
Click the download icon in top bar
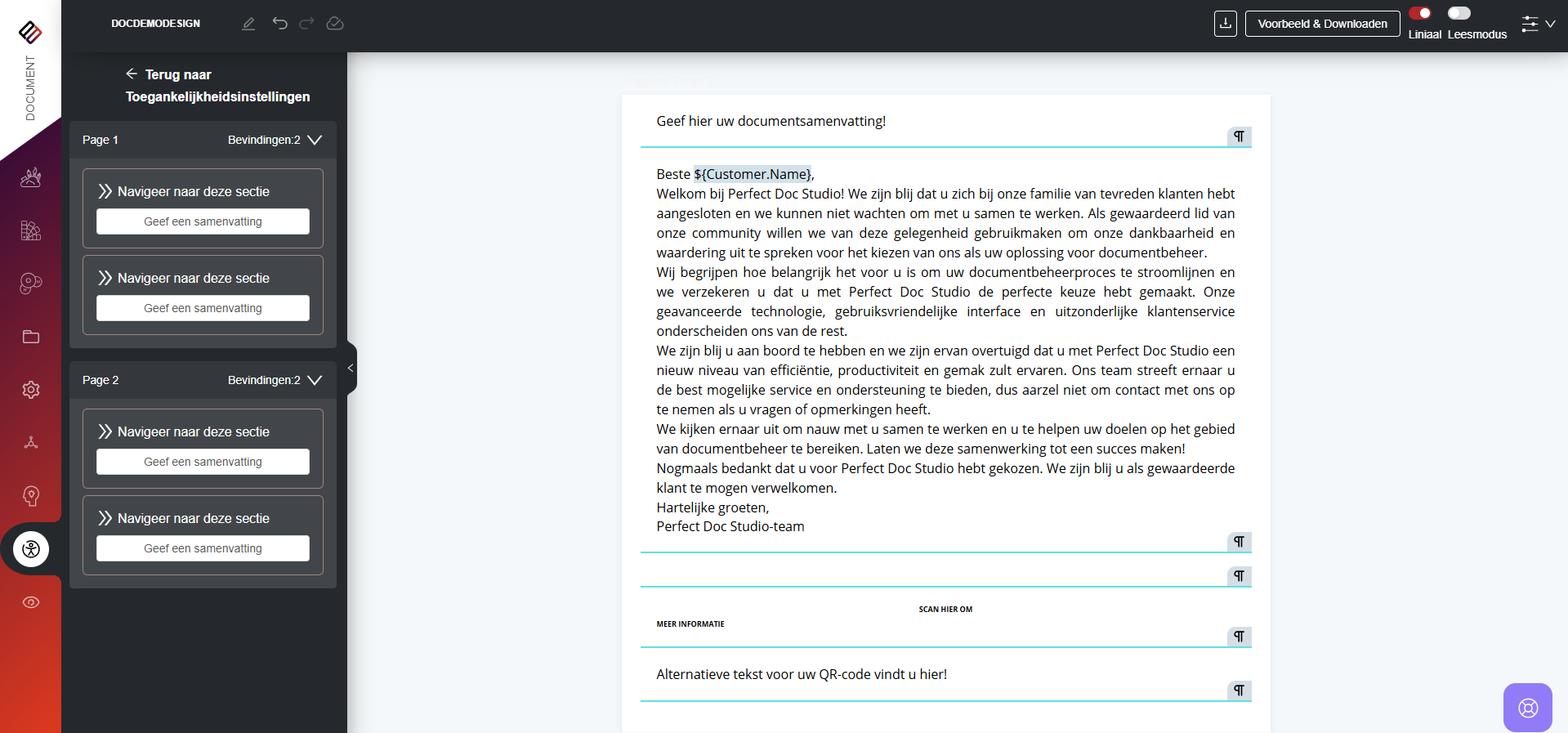pos(1225,24)
